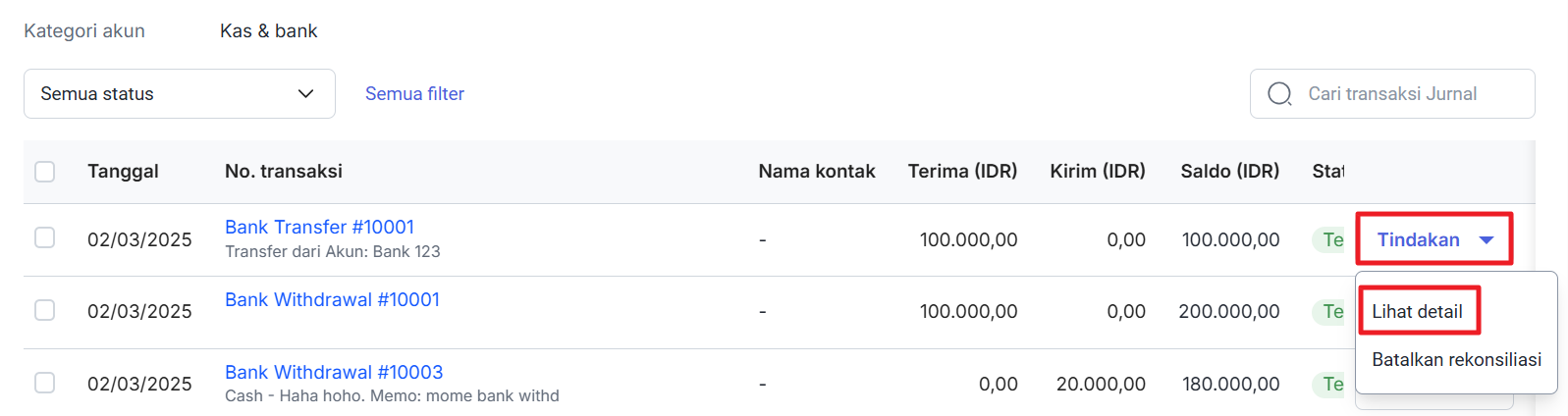The height and width of the screenshot is (416, 1568).
Task: Click the status badge on first row
Action: point(1329,239)
